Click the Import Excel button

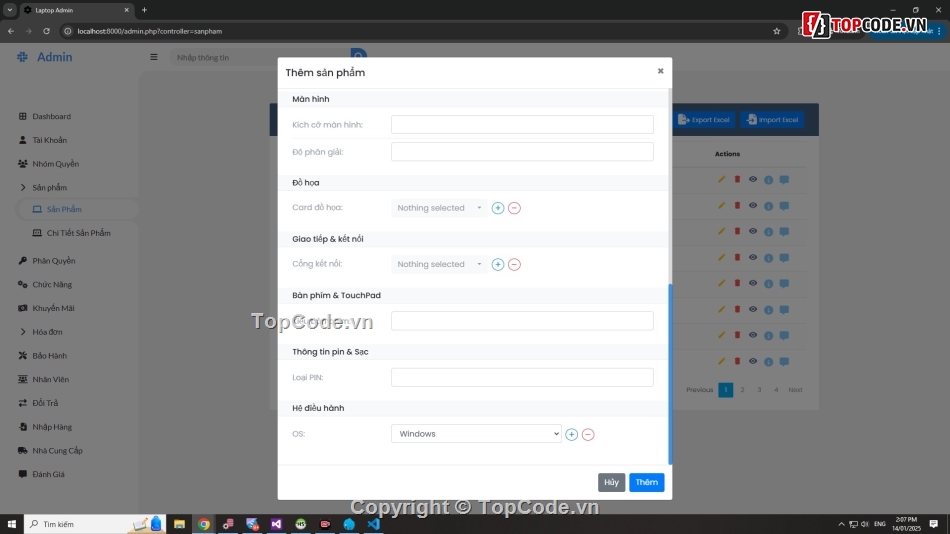click(772, 119)
